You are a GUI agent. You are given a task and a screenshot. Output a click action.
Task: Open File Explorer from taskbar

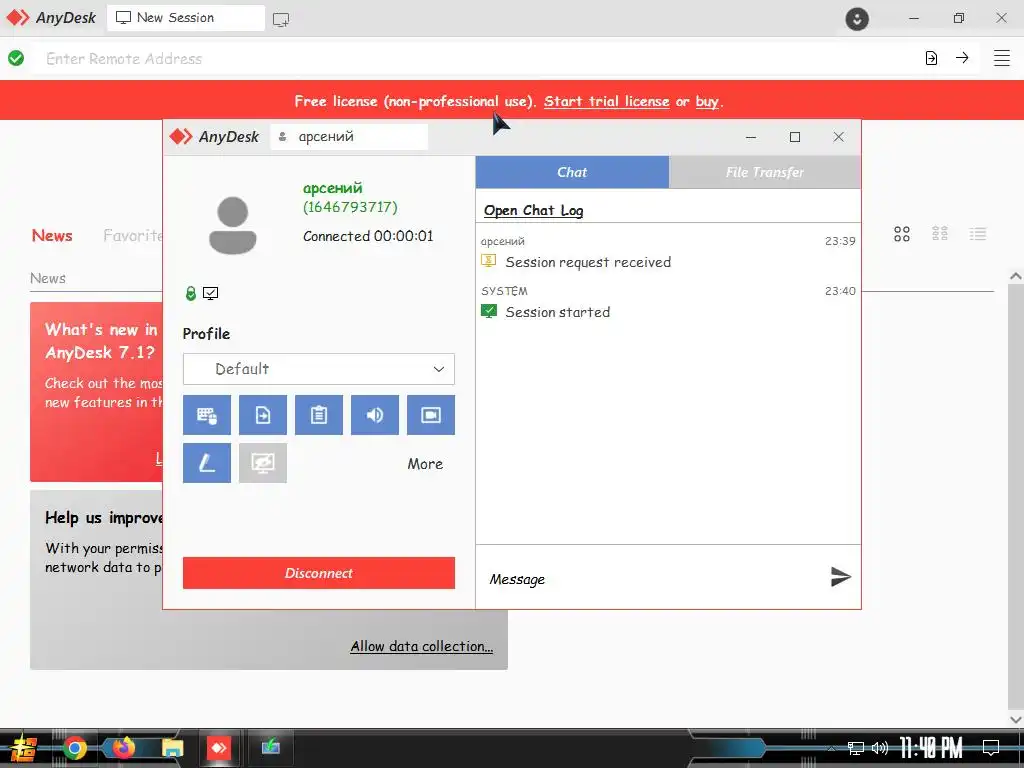[x=172, y=748]
